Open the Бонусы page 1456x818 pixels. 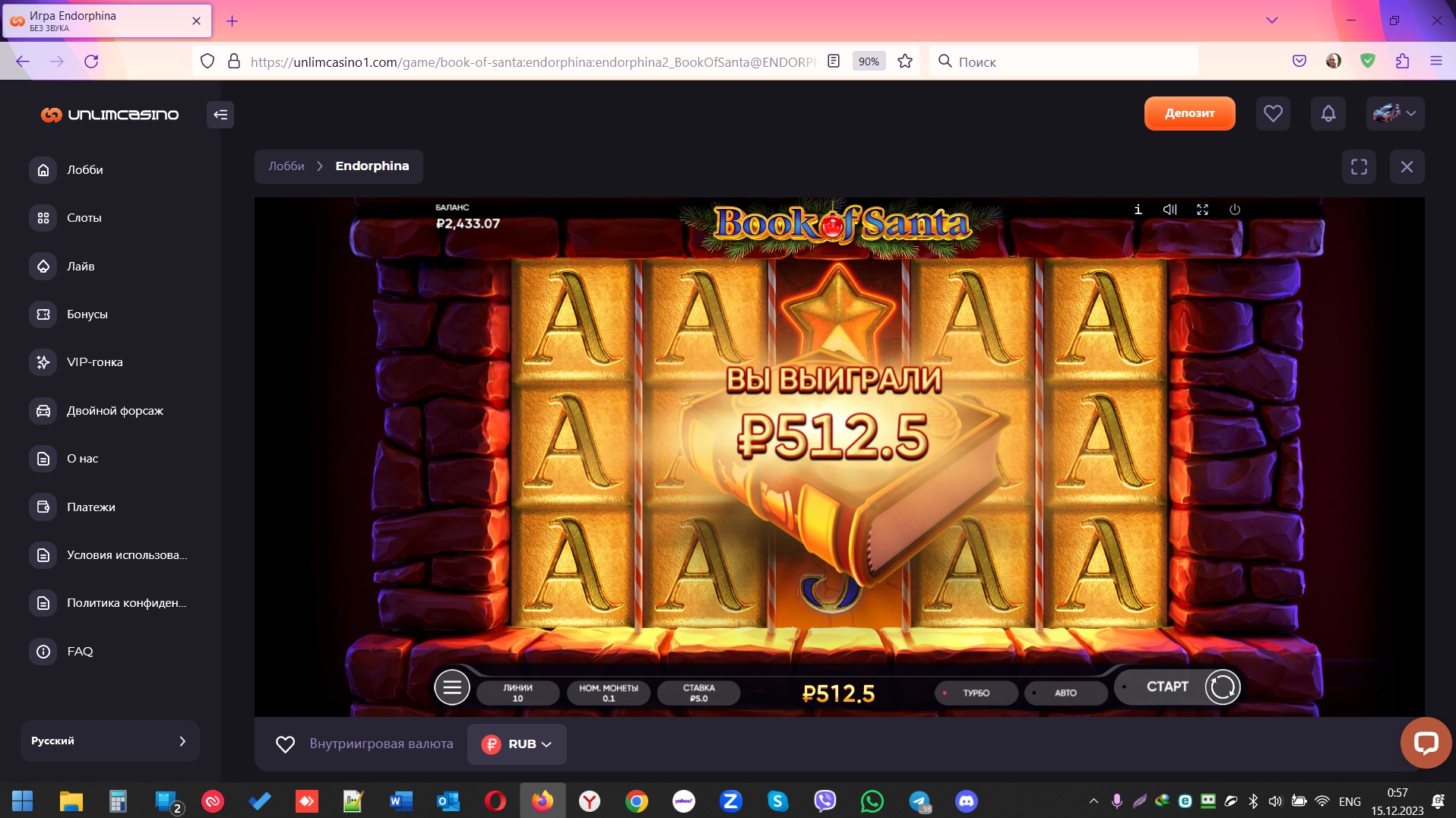(68, 314)
